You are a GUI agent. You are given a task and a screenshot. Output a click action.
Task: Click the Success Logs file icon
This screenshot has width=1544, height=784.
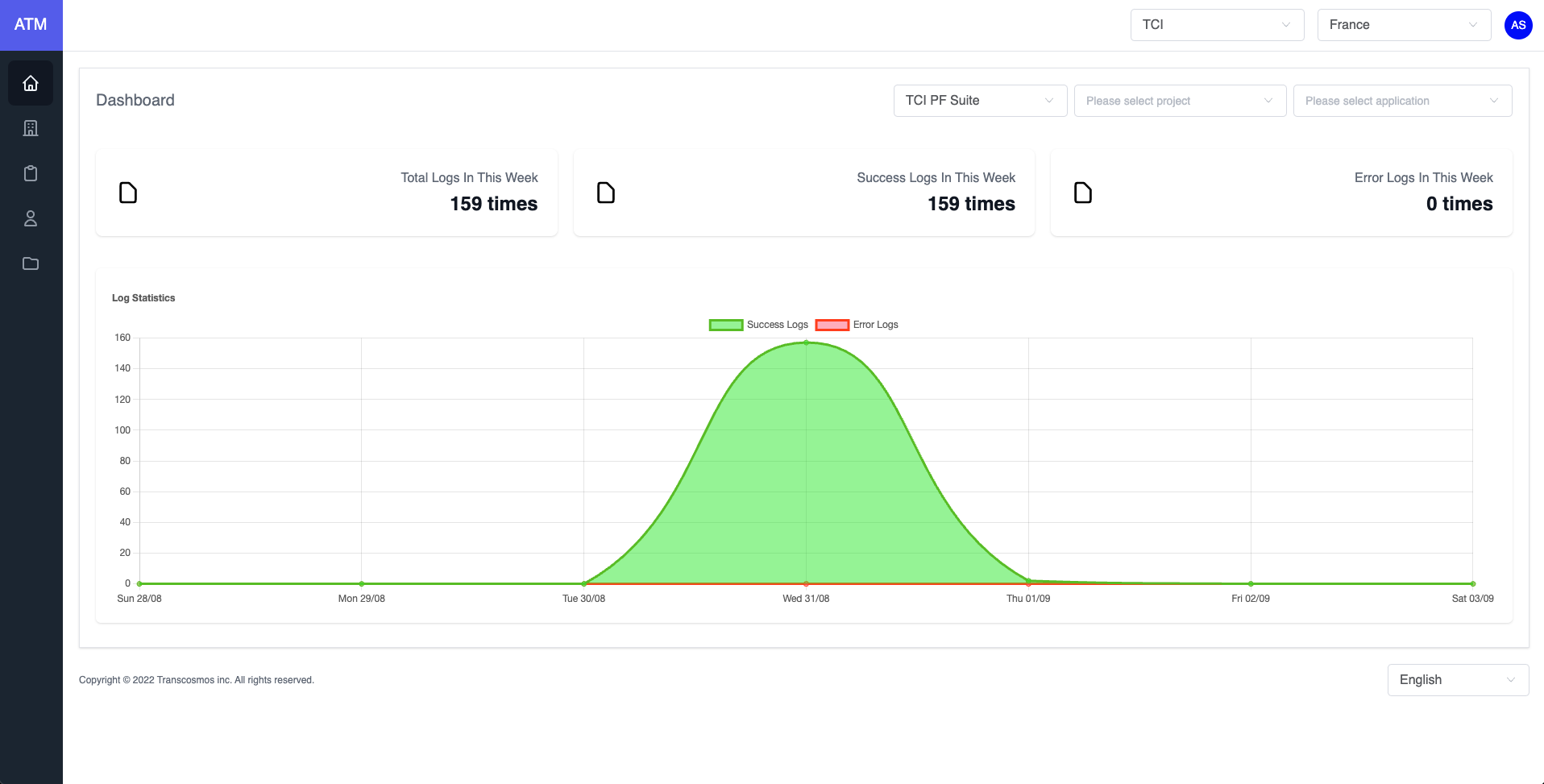pyautogui.click(x=606, y=193)
